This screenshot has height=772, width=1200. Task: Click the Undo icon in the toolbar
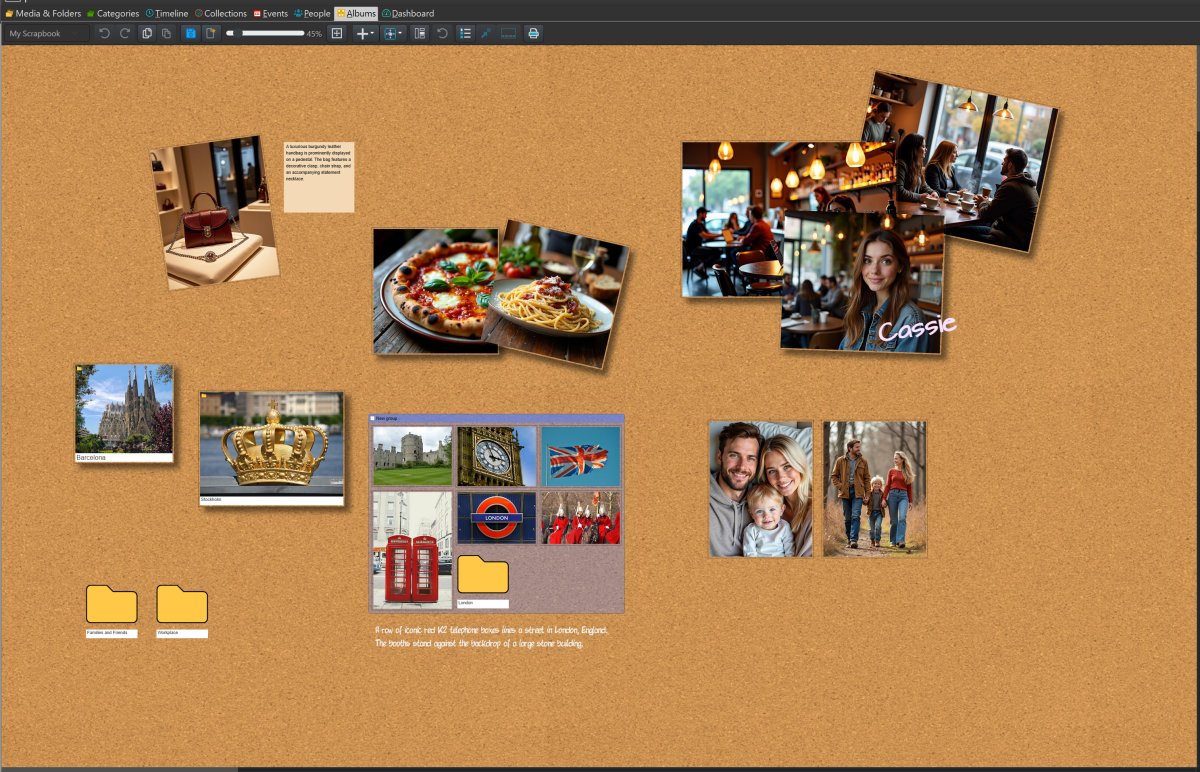coord(104,33)
